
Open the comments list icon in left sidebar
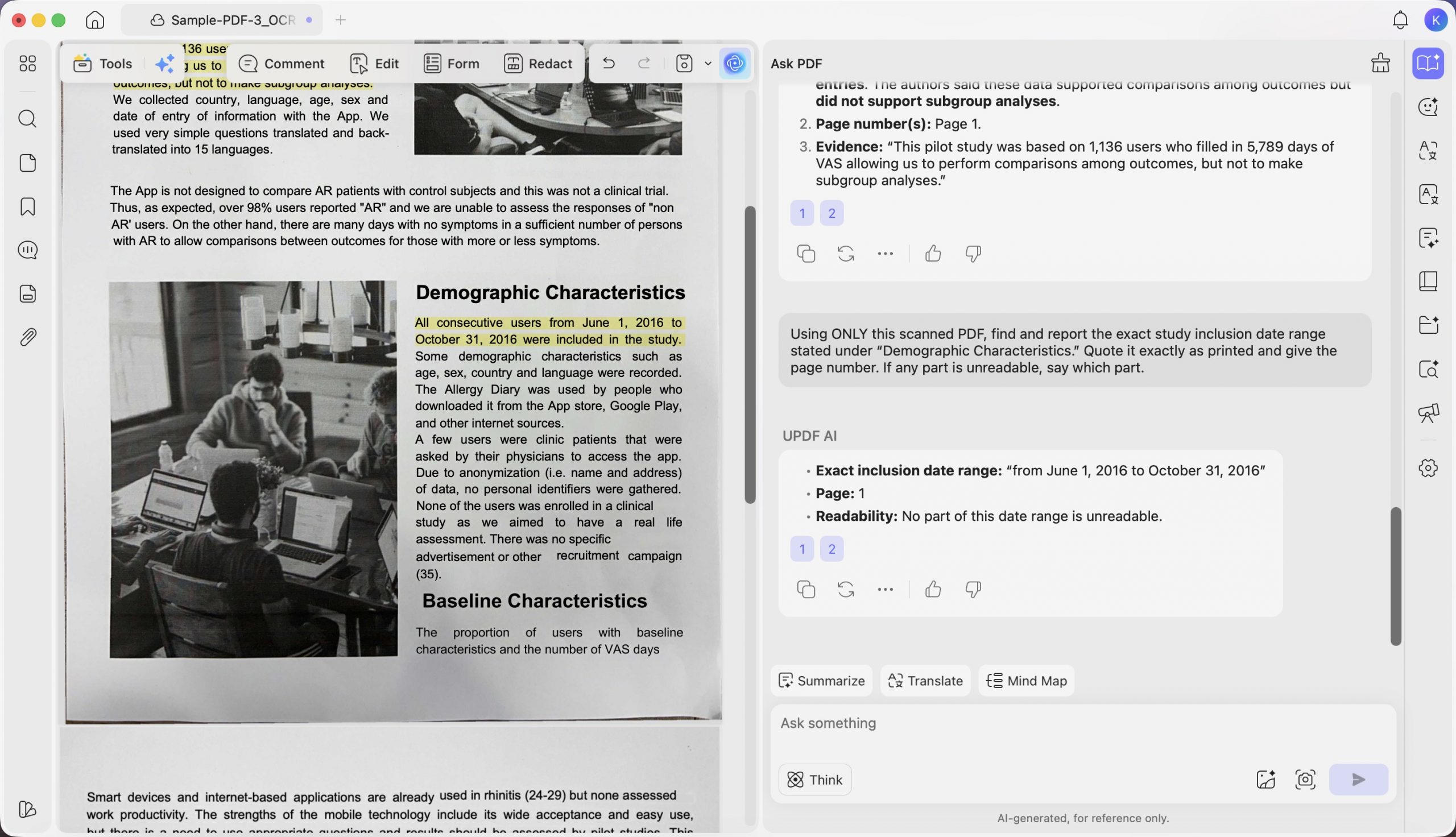[x=28, y=250]
